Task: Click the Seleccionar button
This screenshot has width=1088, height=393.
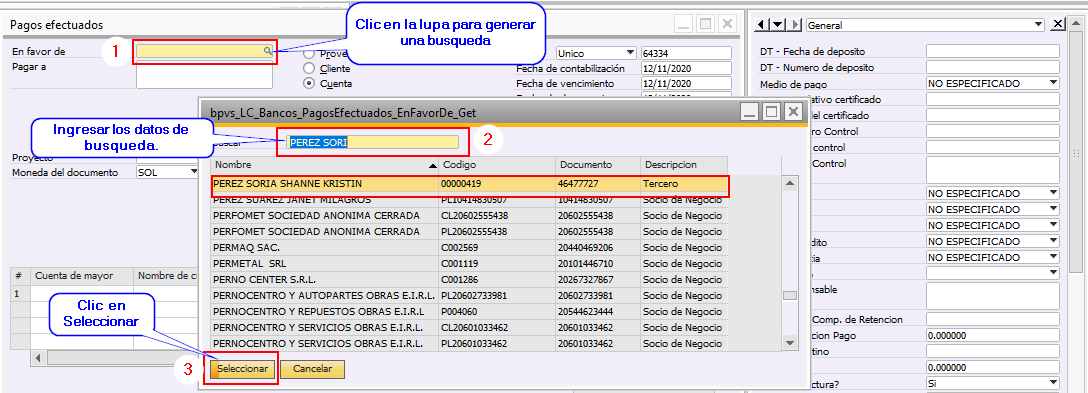Action: pos(243,369)
